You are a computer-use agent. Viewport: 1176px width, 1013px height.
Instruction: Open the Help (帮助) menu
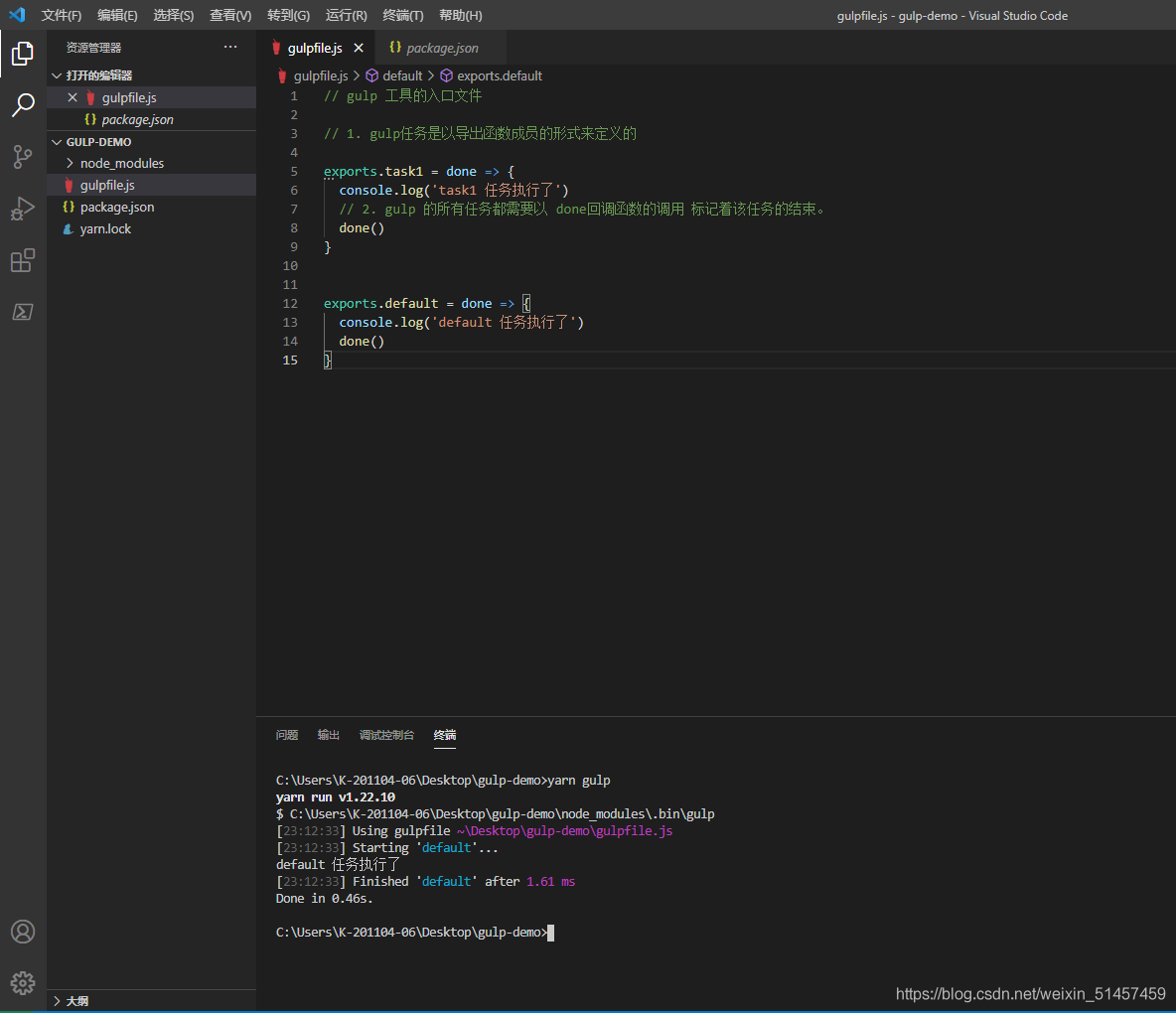coord(460,15)
